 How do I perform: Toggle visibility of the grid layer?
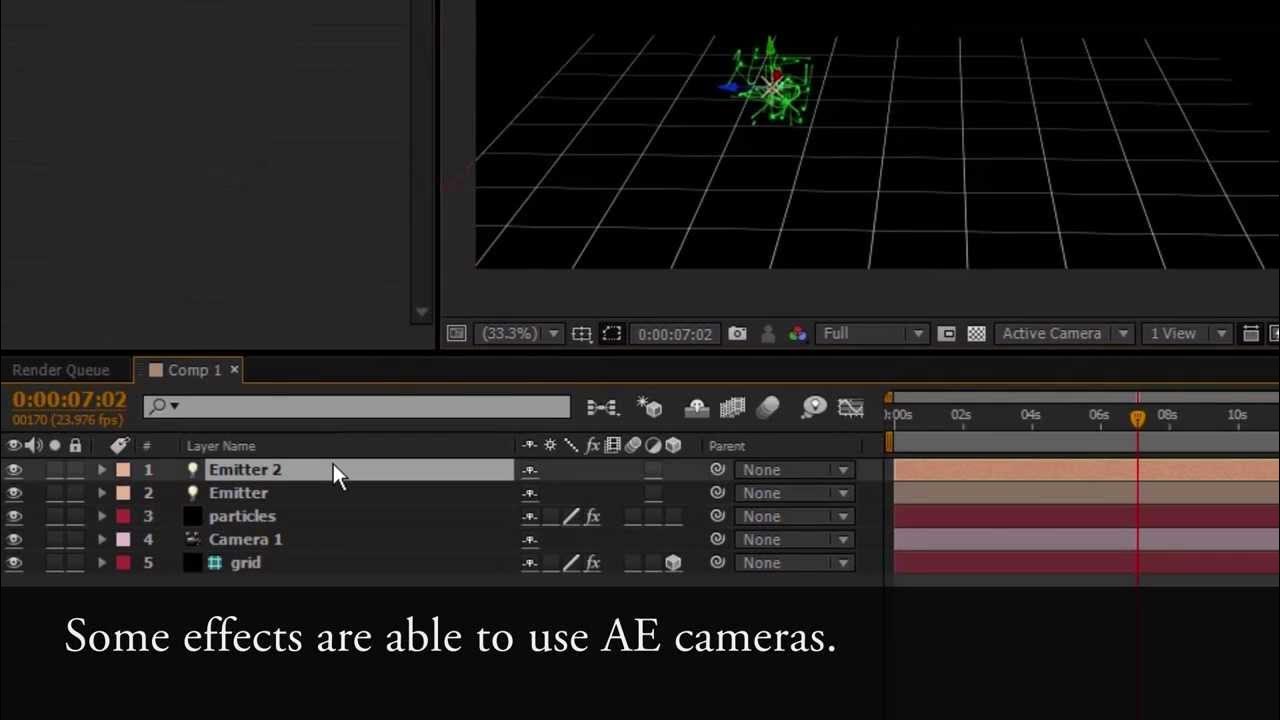14,563
